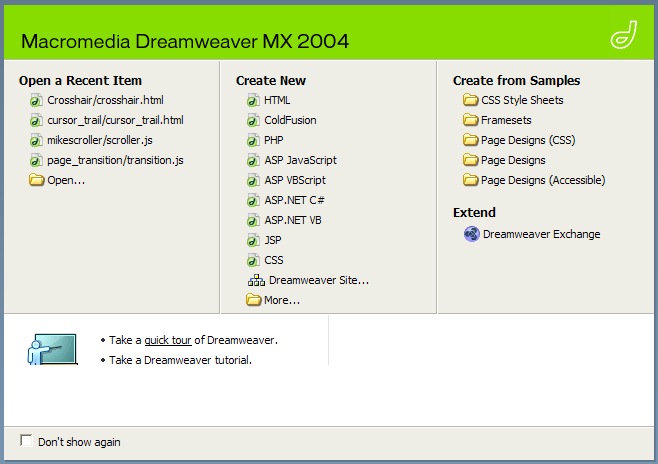The height and width of the screenshot is (464, 658).
Task: Click the presenter whiteboard tutorial icon
Action: tap(52, 349)
